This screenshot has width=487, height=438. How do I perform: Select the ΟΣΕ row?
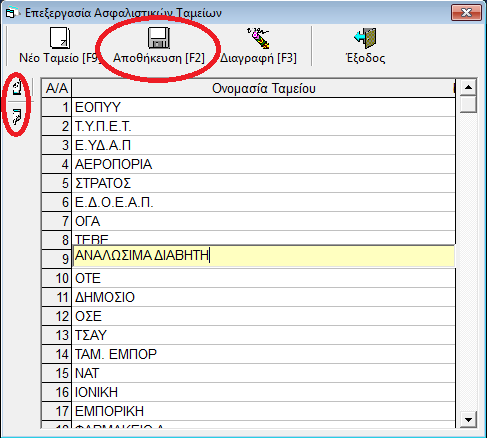click(263, 316)
